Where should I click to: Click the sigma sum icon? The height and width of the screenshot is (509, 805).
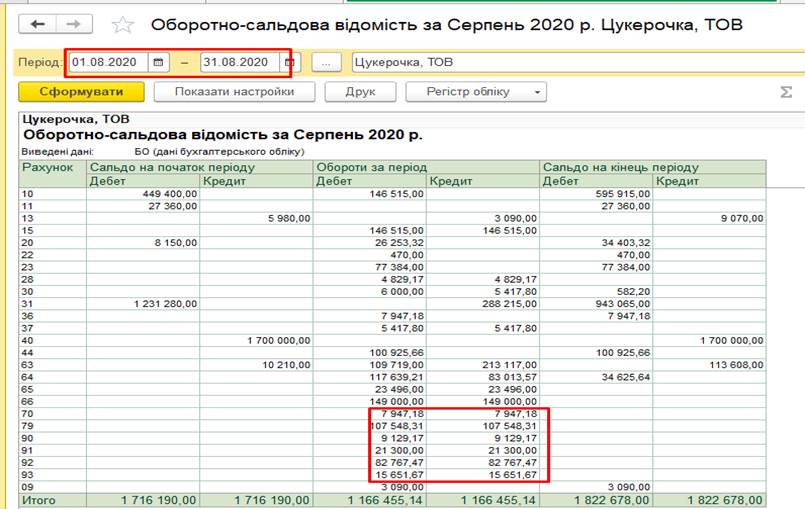[x=785, y=92]
